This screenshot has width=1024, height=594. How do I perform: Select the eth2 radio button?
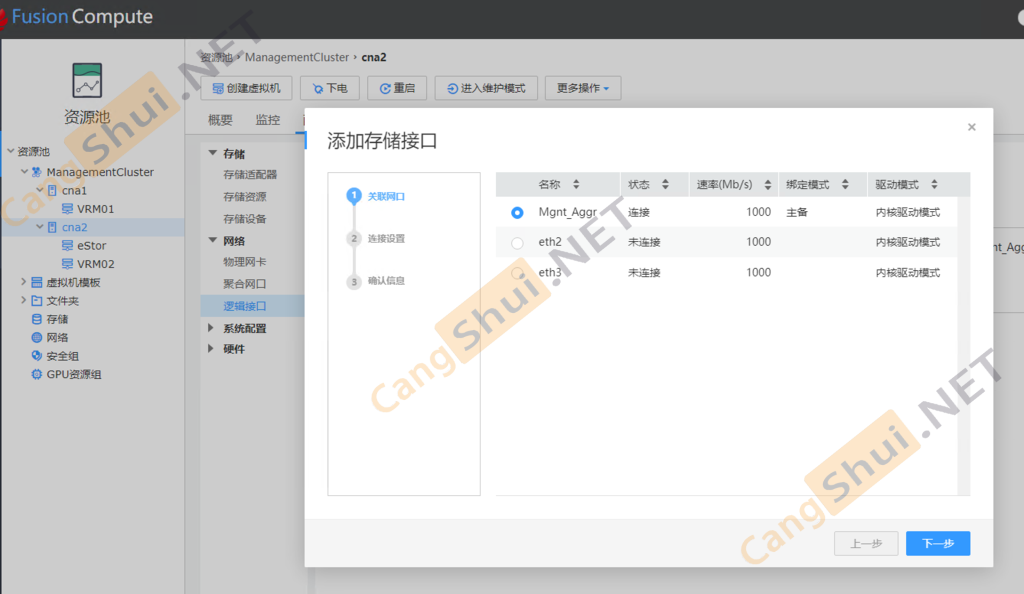pyautogui.click(x=517, y=243)
